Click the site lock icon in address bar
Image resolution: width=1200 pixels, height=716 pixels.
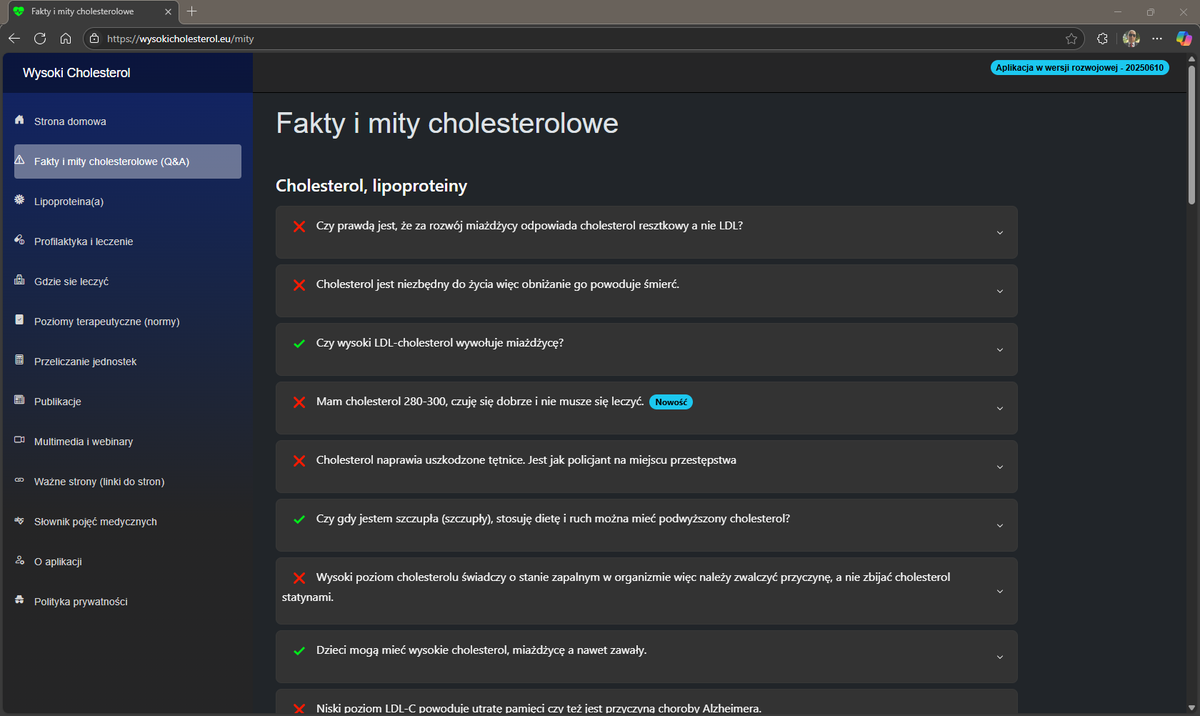click(x=94, y=39)
